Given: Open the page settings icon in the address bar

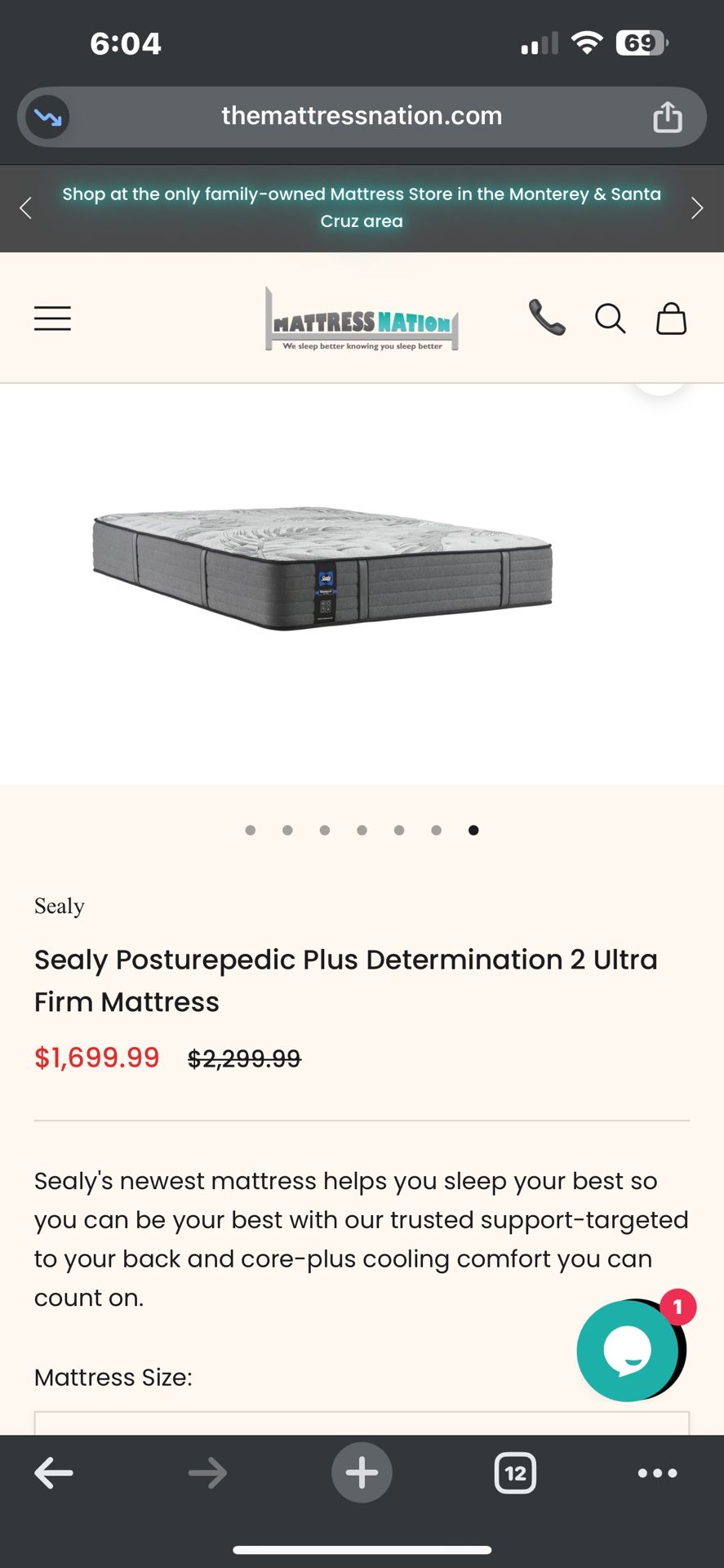Looking at the screenshot, I should (47, 116).
